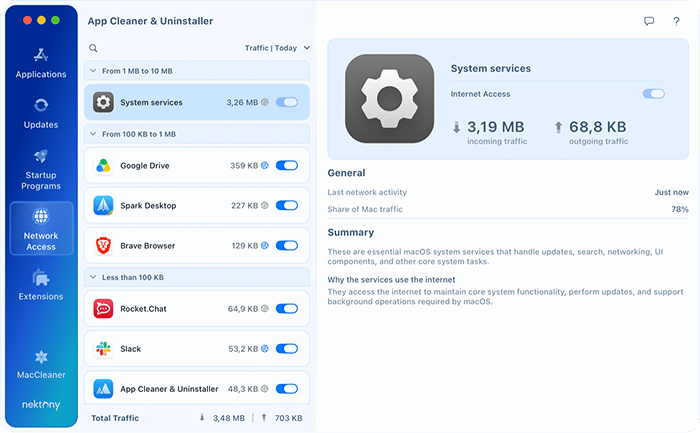Image resolution: width=700 pixels, height=433 pixels.
Task: Open help with the question mark icon
Action: point(676,21)
